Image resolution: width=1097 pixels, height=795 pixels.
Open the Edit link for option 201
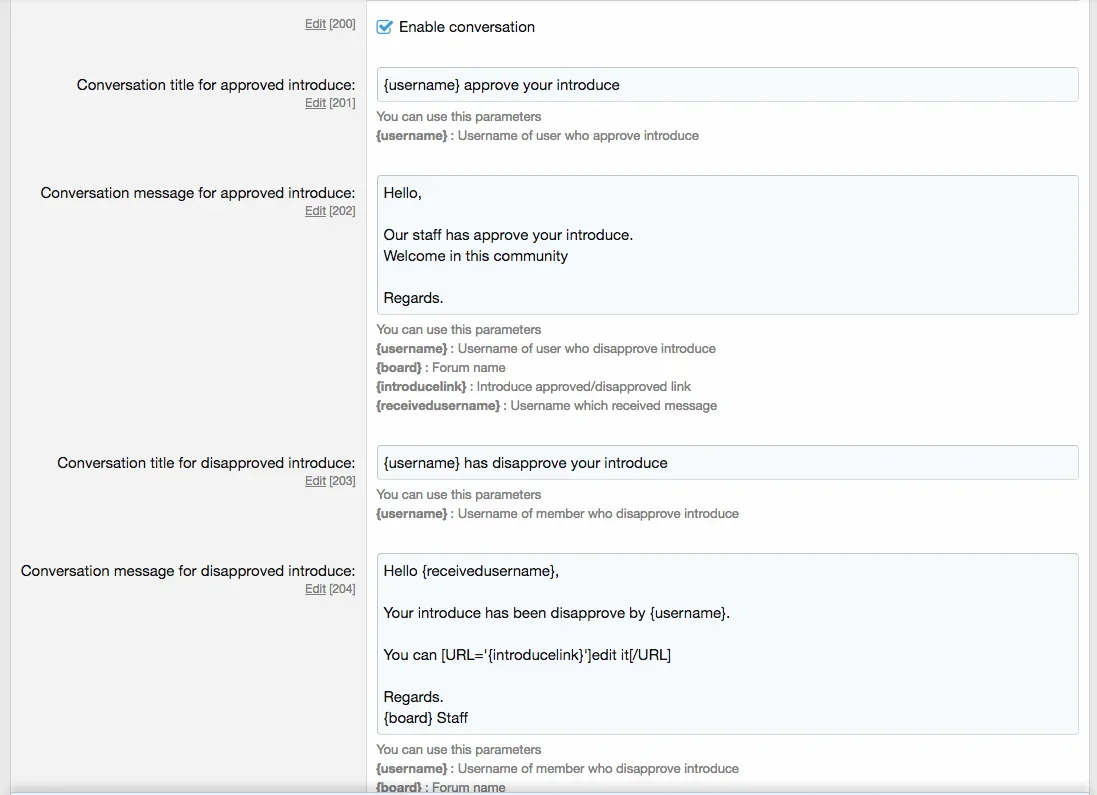[x=315, y=103]
